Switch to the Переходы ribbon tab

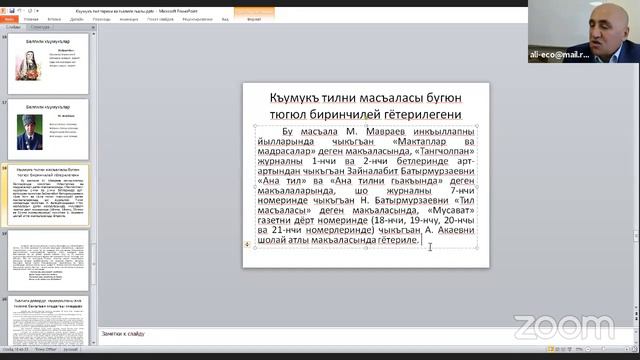(101, 19)
